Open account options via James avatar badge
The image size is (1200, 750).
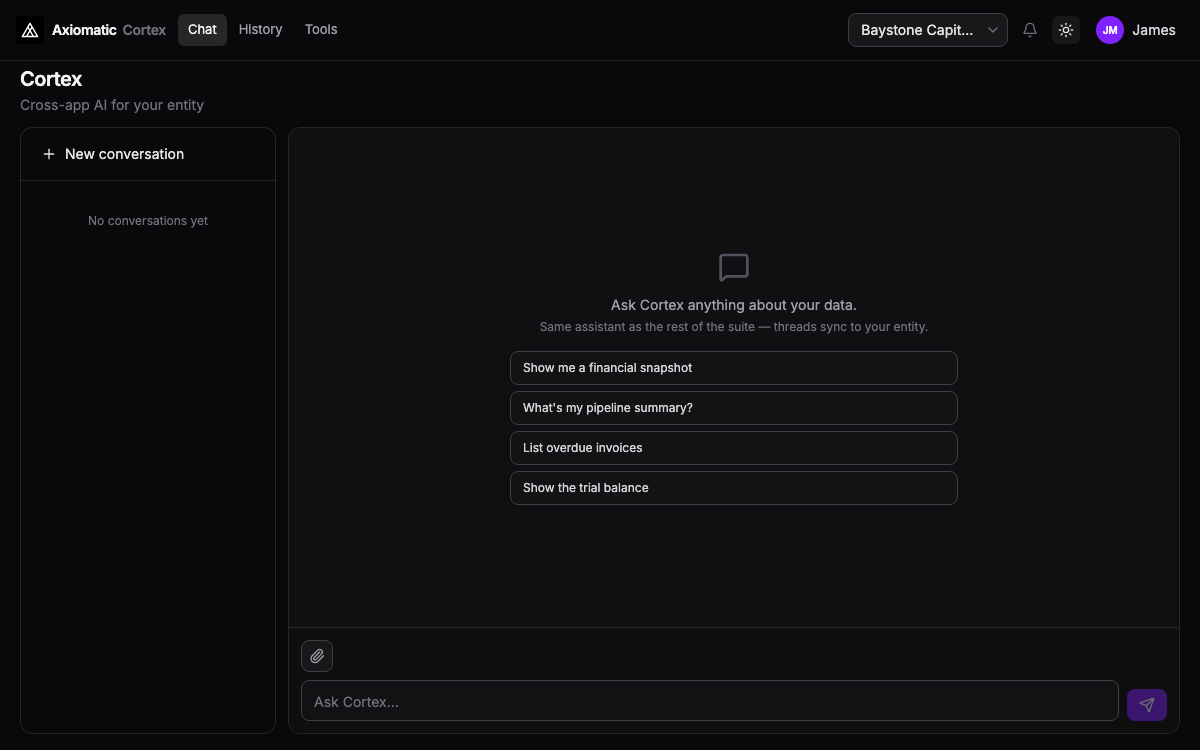tap(1109, 30)
